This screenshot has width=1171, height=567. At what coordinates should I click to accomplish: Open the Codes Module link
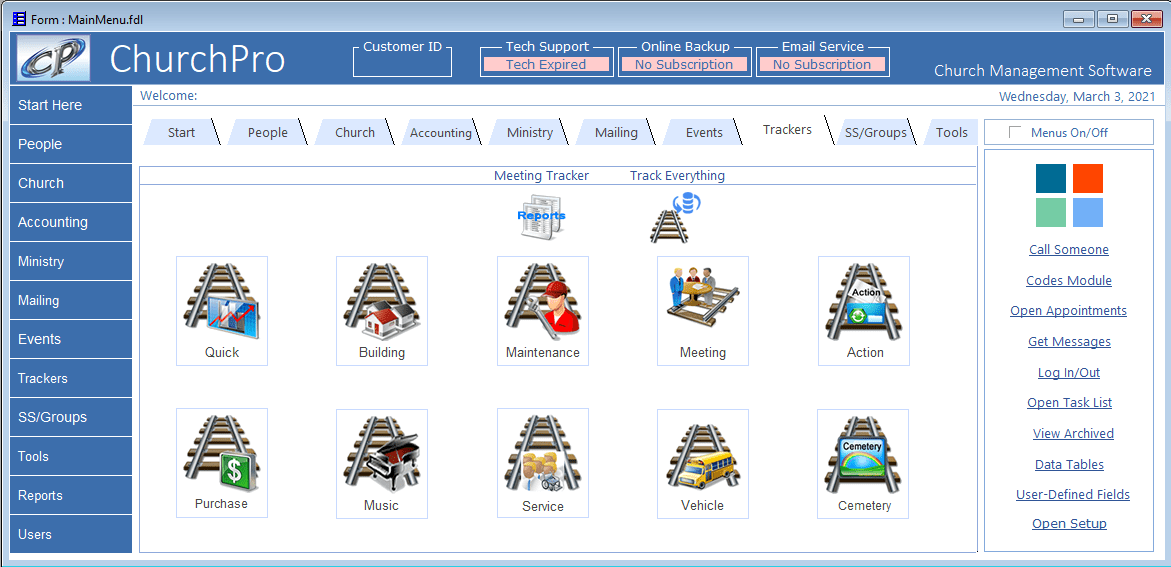(x=1069, y=280)
